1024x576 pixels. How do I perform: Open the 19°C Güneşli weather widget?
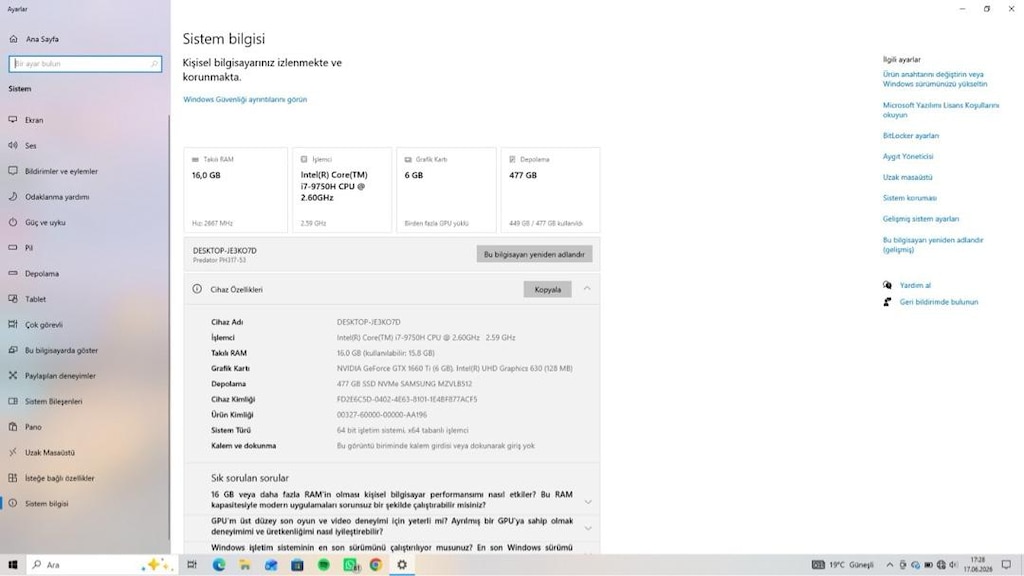[x=842, y=565]
